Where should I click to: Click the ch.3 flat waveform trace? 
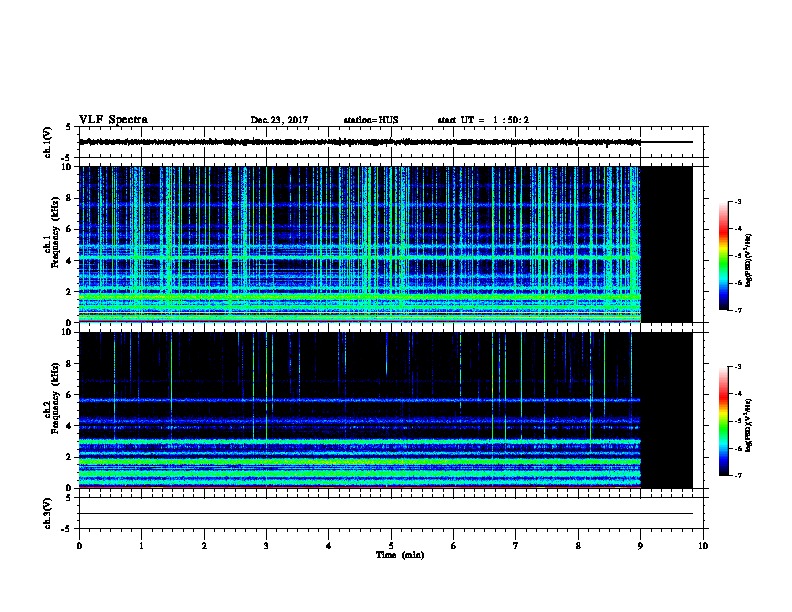pyautogui.click(x=385, y=514)
